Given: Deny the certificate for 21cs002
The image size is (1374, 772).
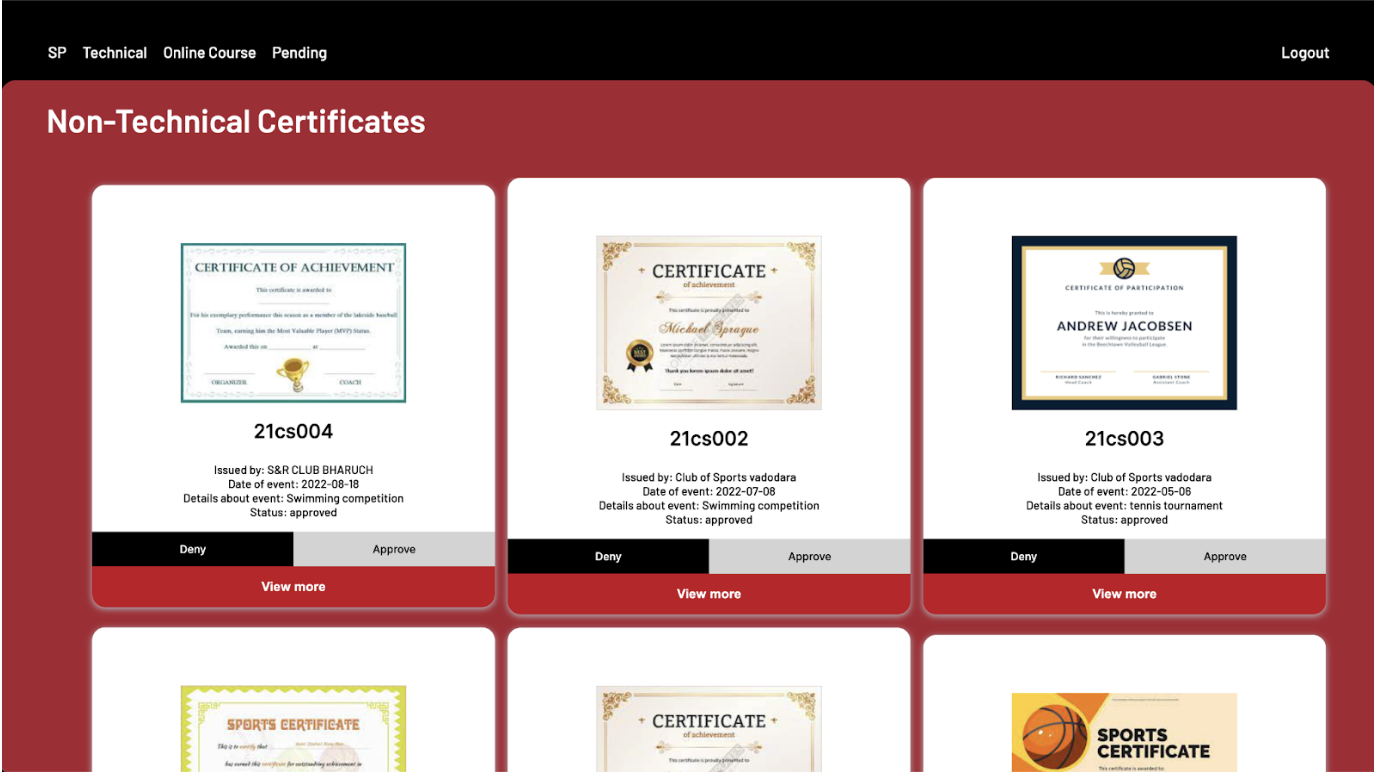Looking at the screenshot, I should click(608, 556).
